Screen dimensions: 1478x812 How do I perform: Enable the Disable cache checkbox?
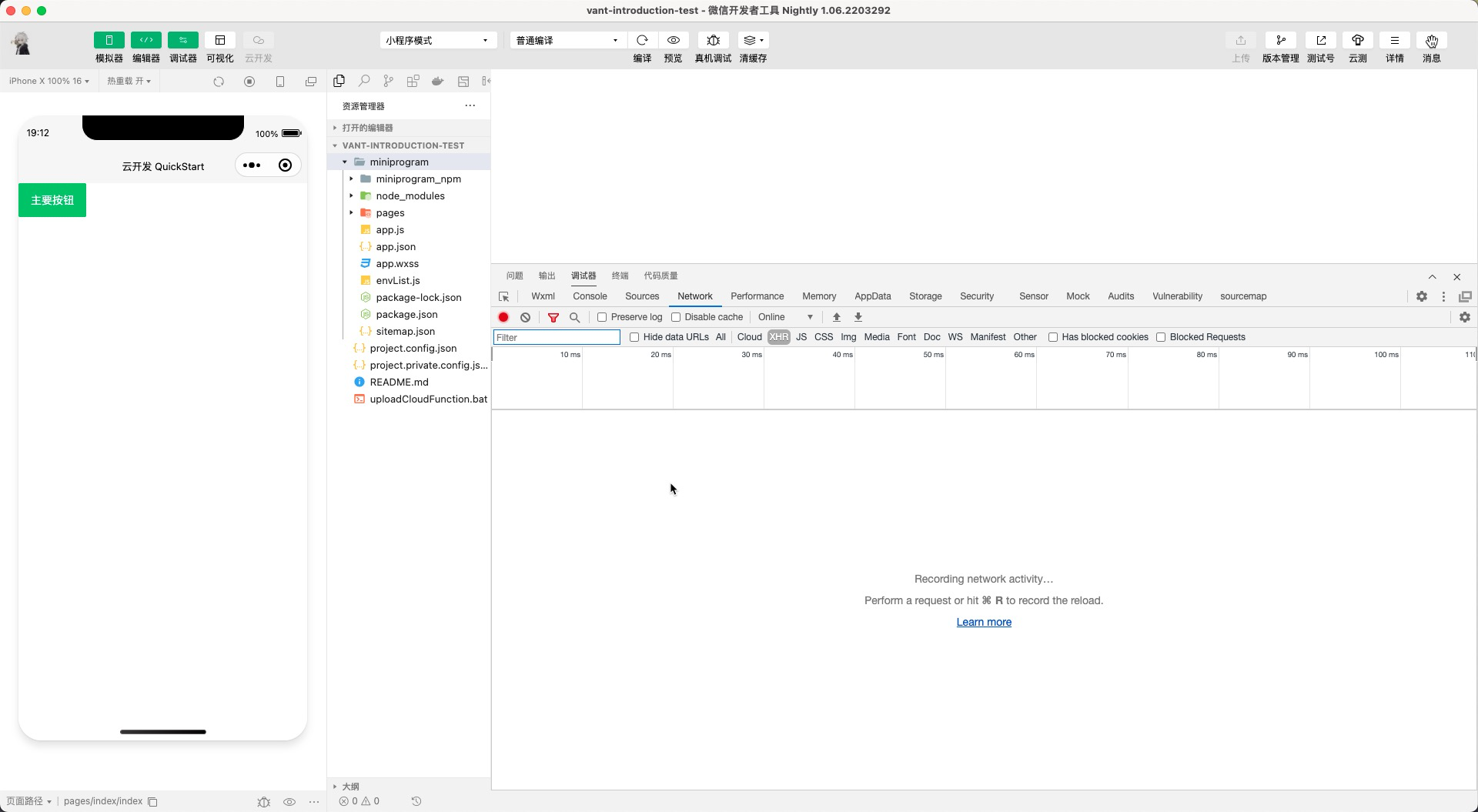pyautogui.click(x=676, y=317)
